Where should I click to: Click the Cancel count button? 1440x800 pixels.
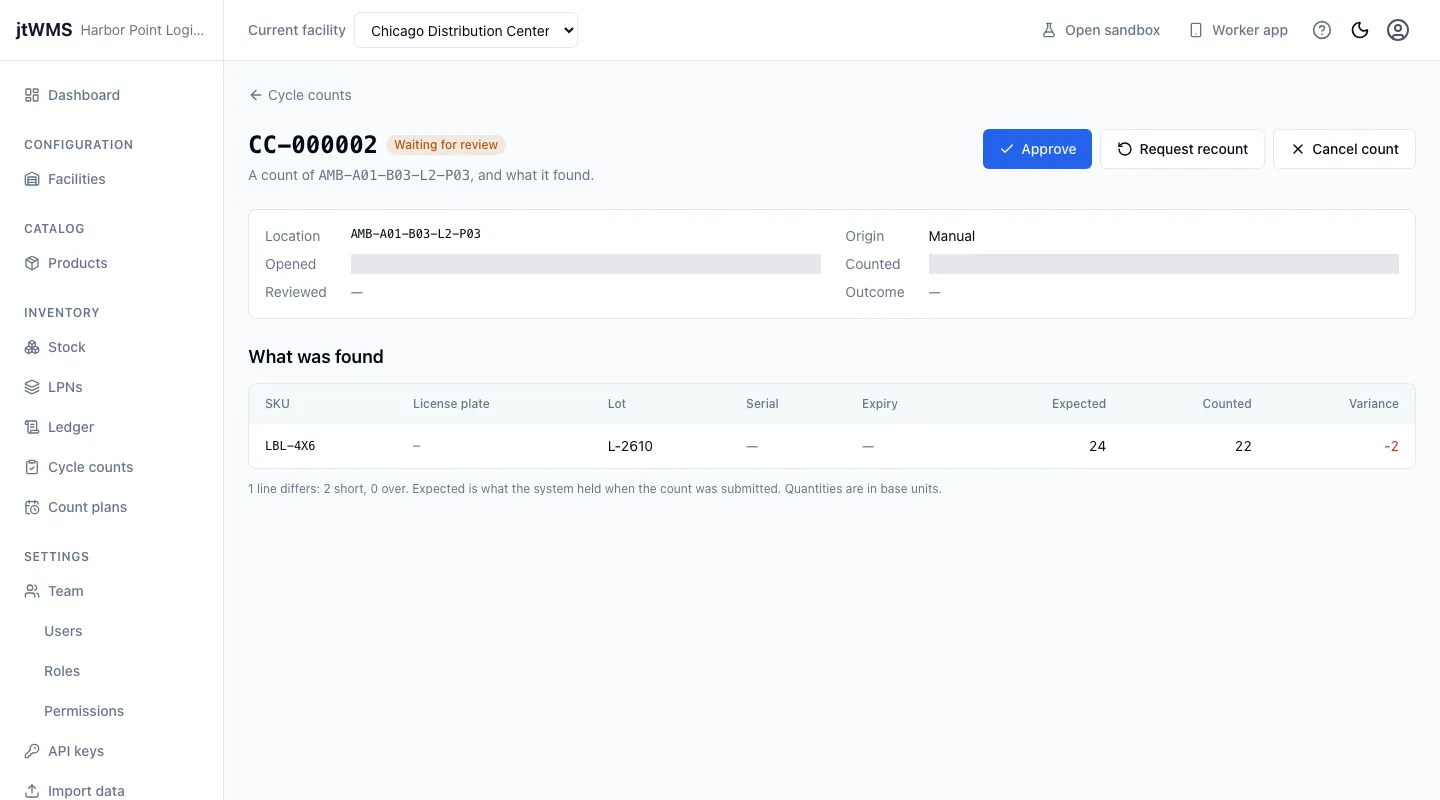click(x=1344, y=149)
